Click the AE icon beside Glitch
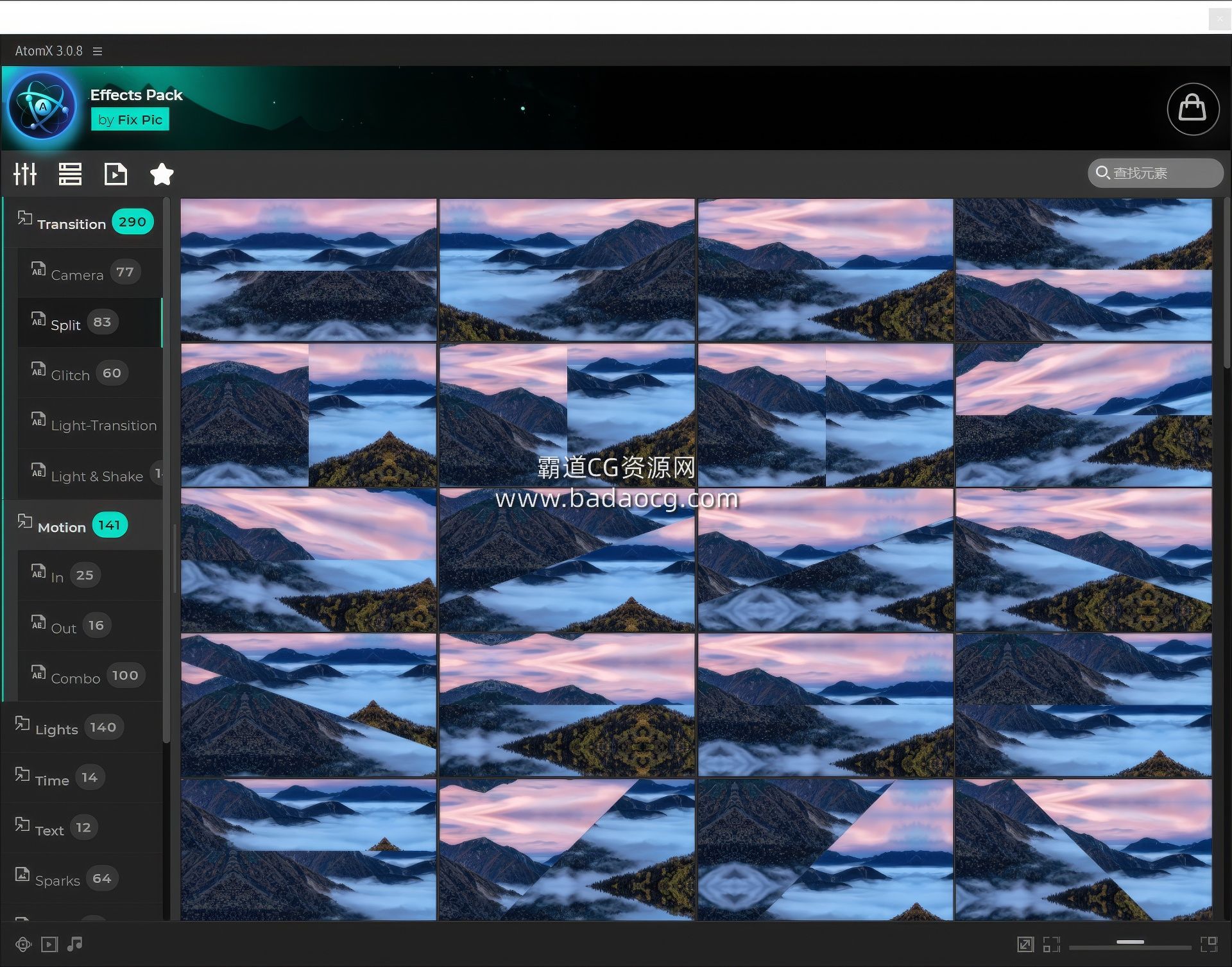1232x967 pixels. coord(38,370)
